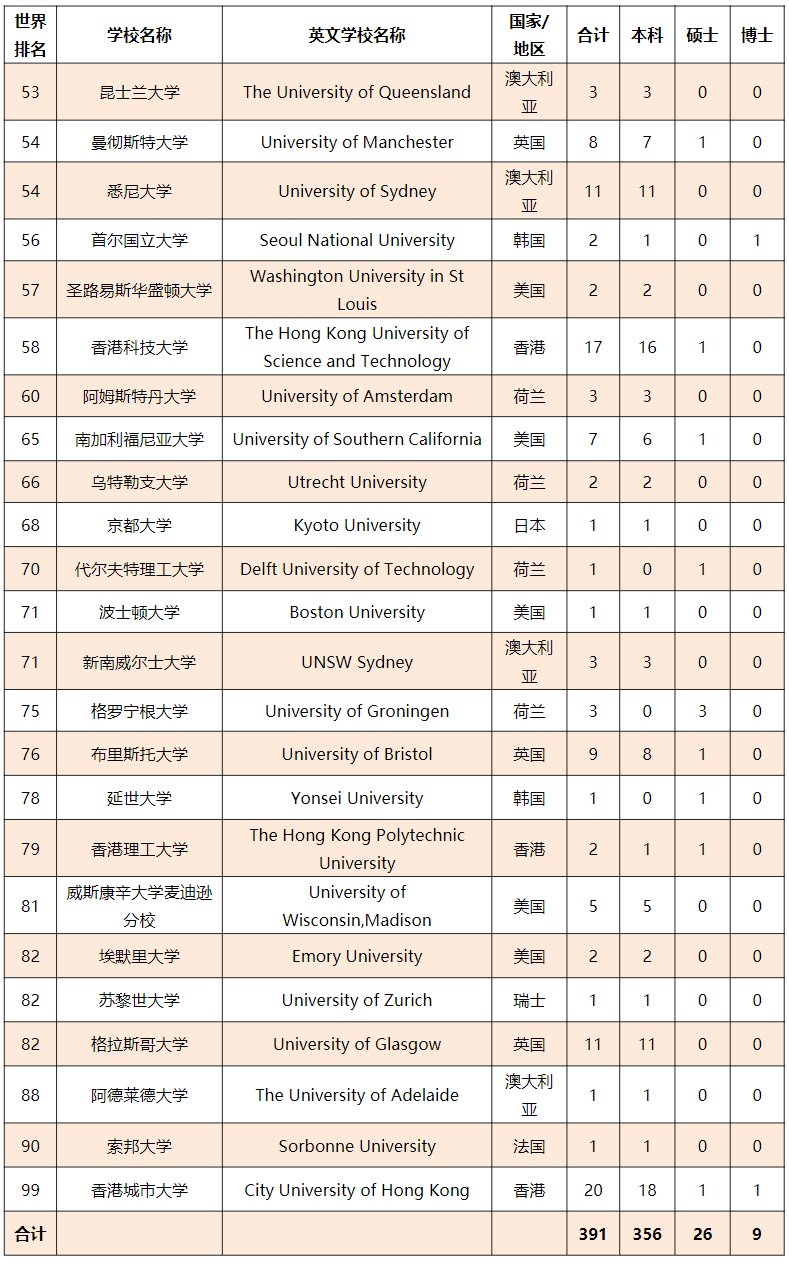Select 'Emory University' cell
Viewport: 789px width, 1281px height.
click(x=357, y=956)
